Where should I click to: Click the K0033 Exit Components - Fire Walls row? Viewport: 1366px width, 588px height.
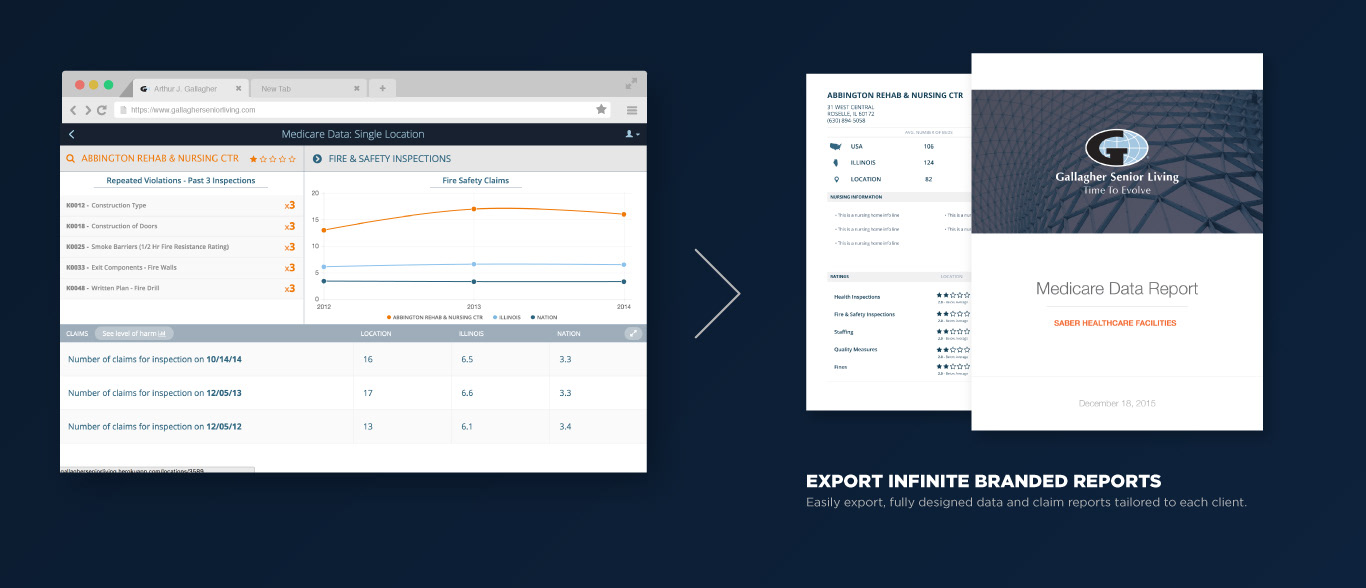point(181,268)
